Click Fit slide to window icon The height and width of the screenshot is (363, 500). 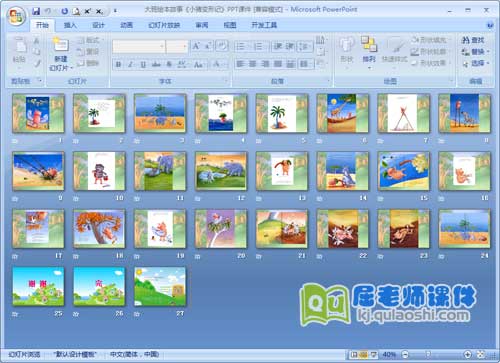[481, 354]
